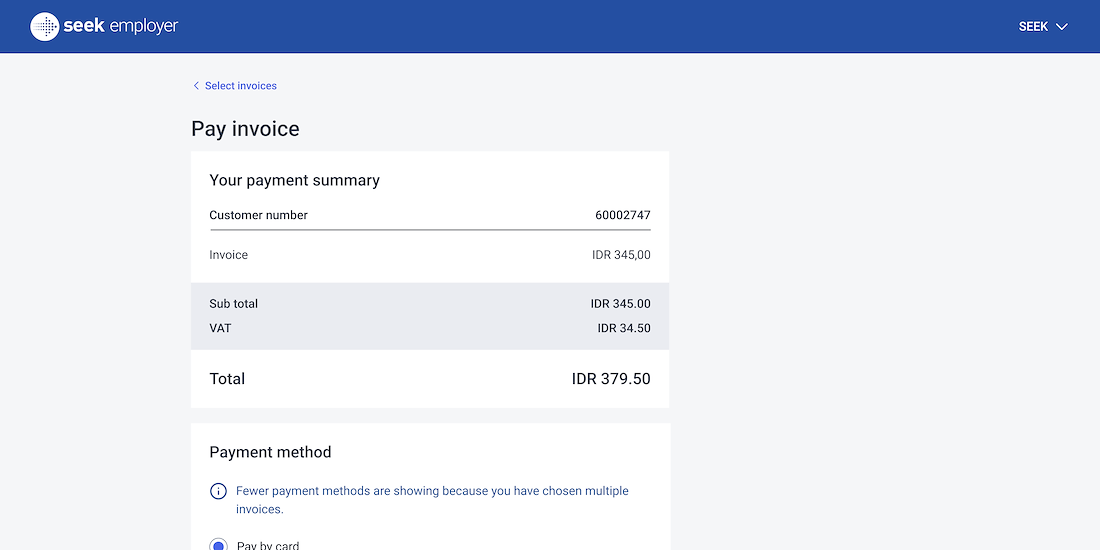Click the Pay invoice page heading
The height and width of the screenshot is (550, 1100).
pos(245,129)
